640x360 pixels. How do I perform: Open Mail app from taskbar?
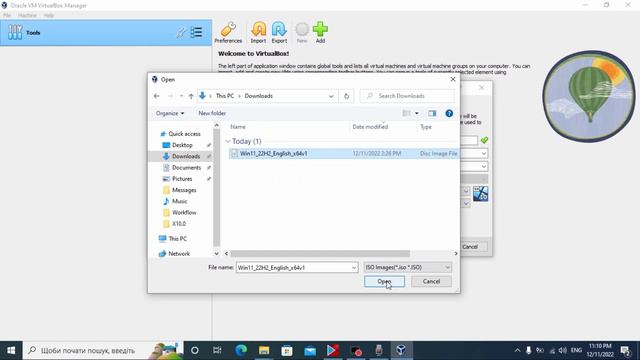310,350
